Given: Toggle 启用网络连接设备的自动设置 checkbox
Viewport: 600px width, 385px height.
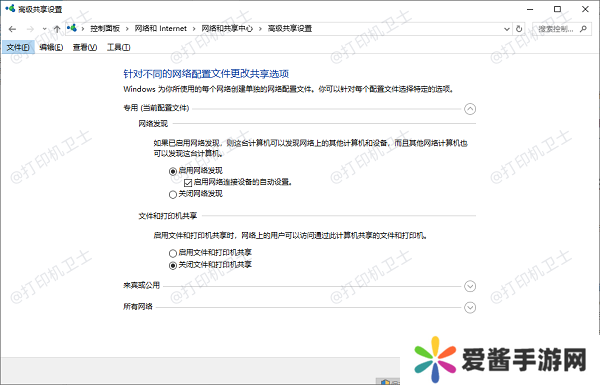Looking at the screenshot, I should click(x=188, y=183).
